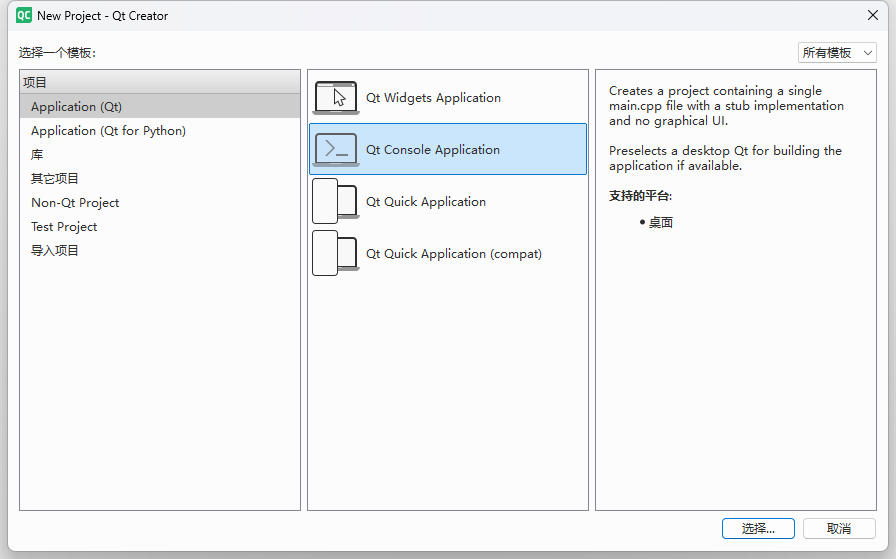
Task: Choose Qt Quick Application template label
Action: (426, 202)
